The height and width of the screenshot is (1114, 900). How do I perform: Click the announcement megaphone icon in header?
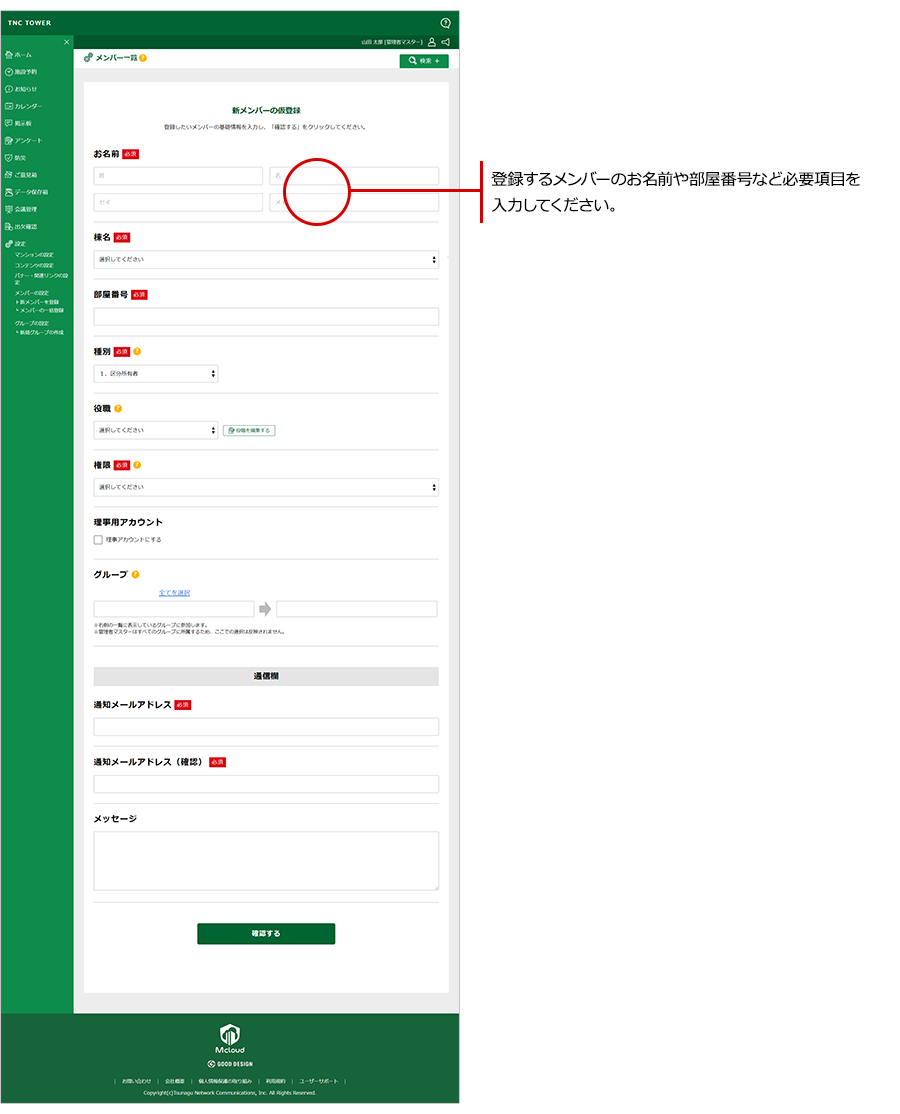click(445, 42)
